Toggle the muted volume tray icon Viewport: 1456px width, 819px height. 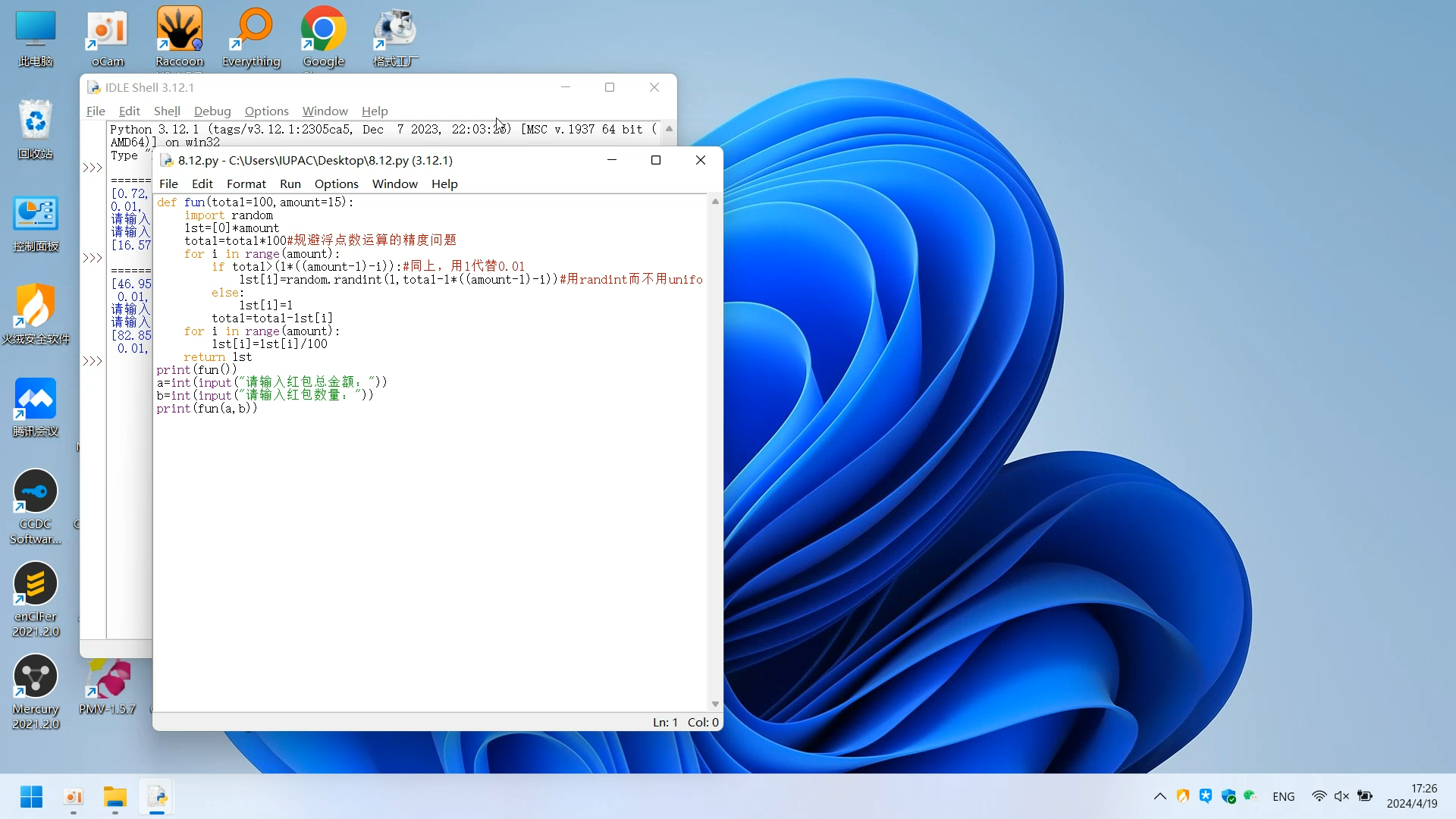pos(1341,796)
